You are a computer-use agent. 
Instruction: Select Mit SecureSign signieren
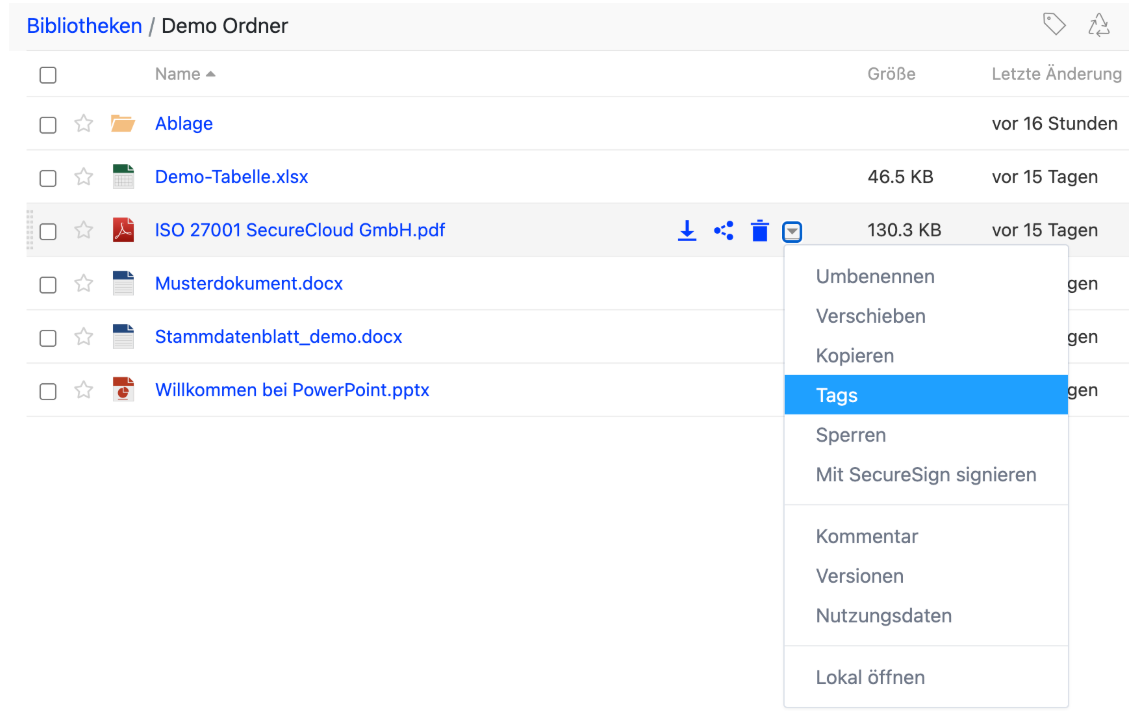(x=926, y=475)
